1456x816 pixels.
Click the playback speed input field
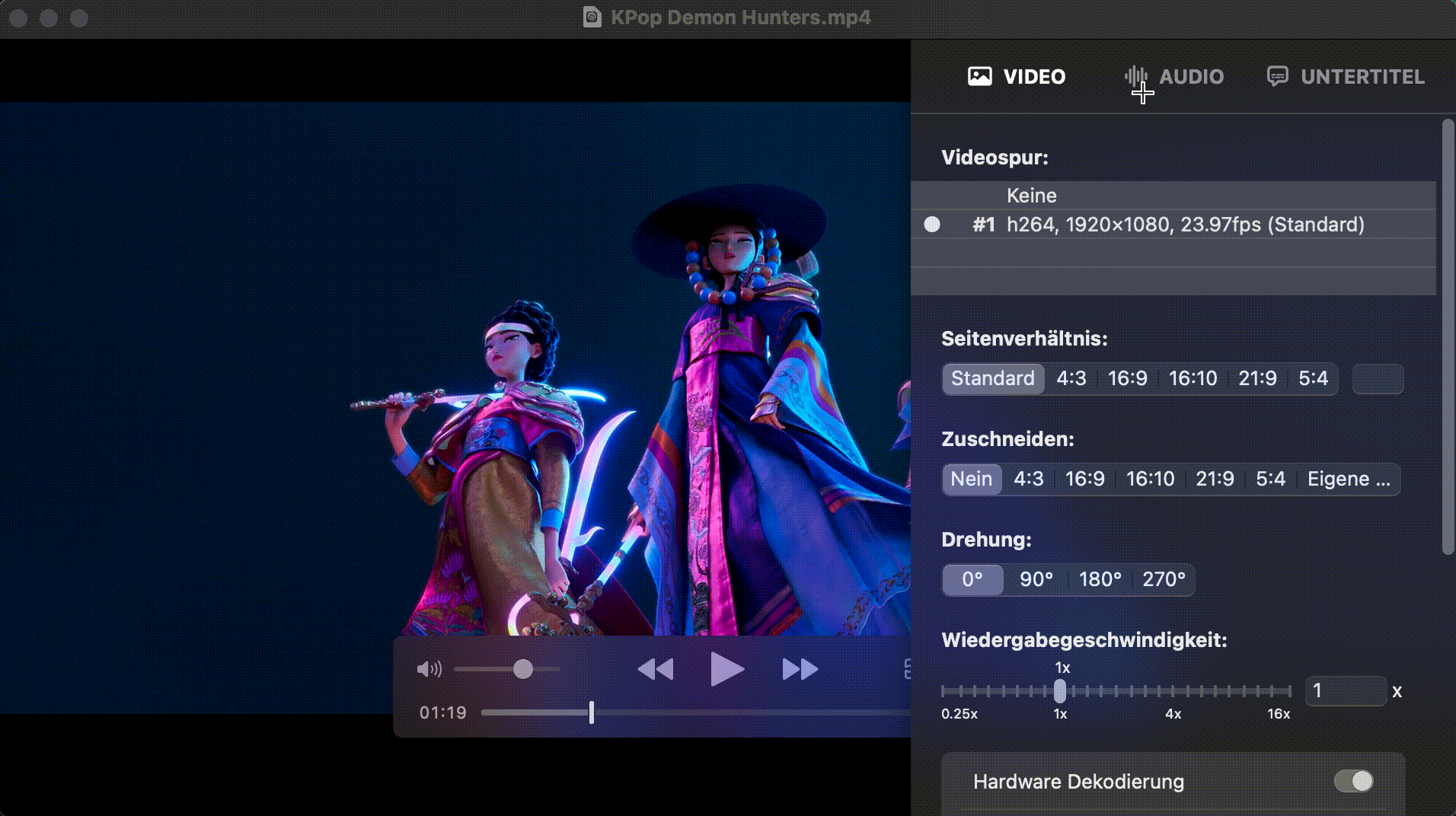click(x=1345, y=691)
